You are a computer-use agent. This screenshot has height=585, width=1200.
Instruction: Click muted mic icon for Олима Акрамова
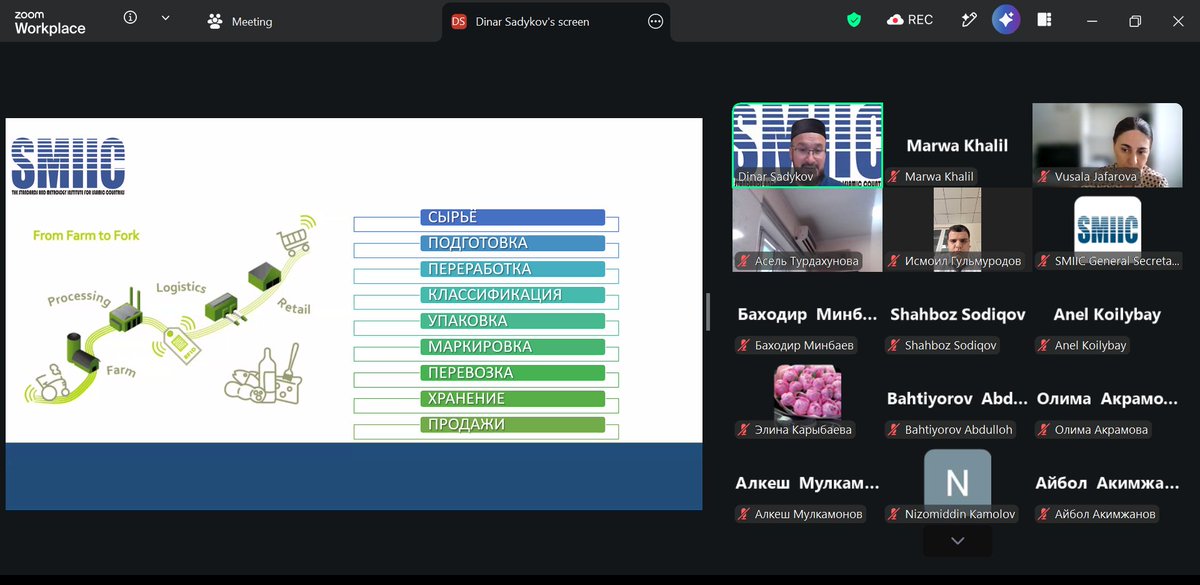[x=1044, y=430]
